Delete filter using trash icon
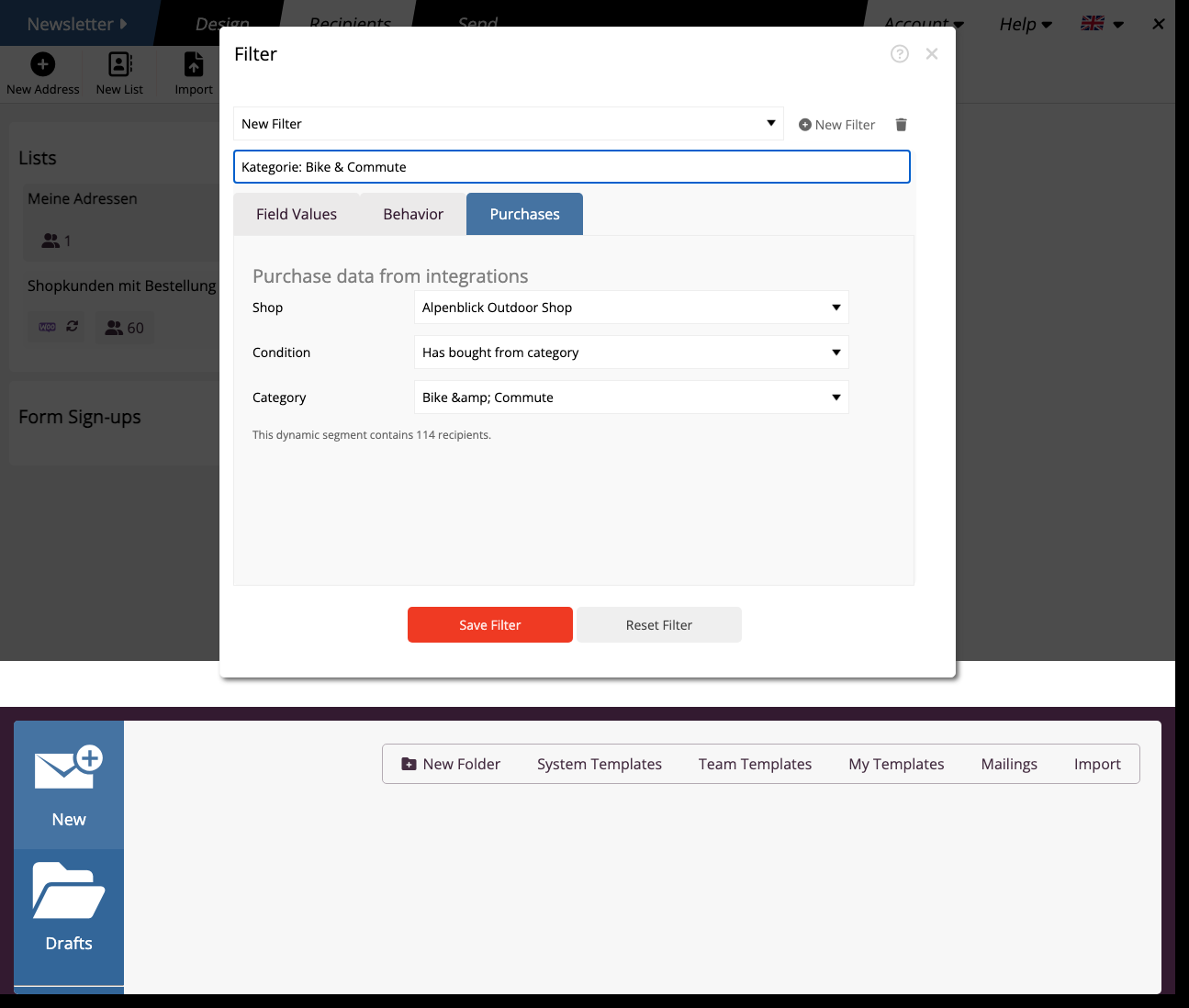This screenshot has height=1008, width=1189. point(901,125)
